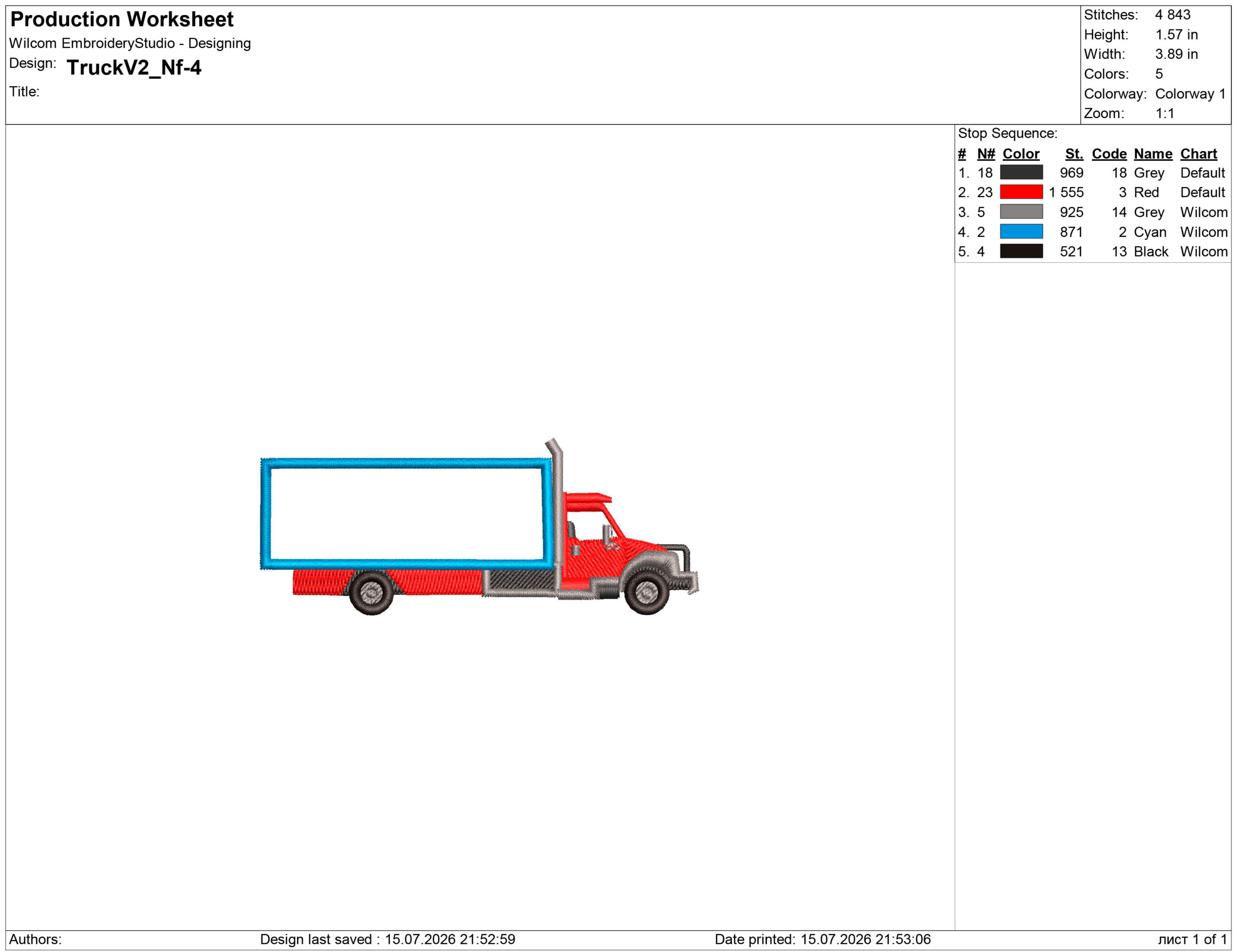The image size is (1237, 952).
Task: Click the 'Cyan' color name
Action: click(x=1151, y=232)
